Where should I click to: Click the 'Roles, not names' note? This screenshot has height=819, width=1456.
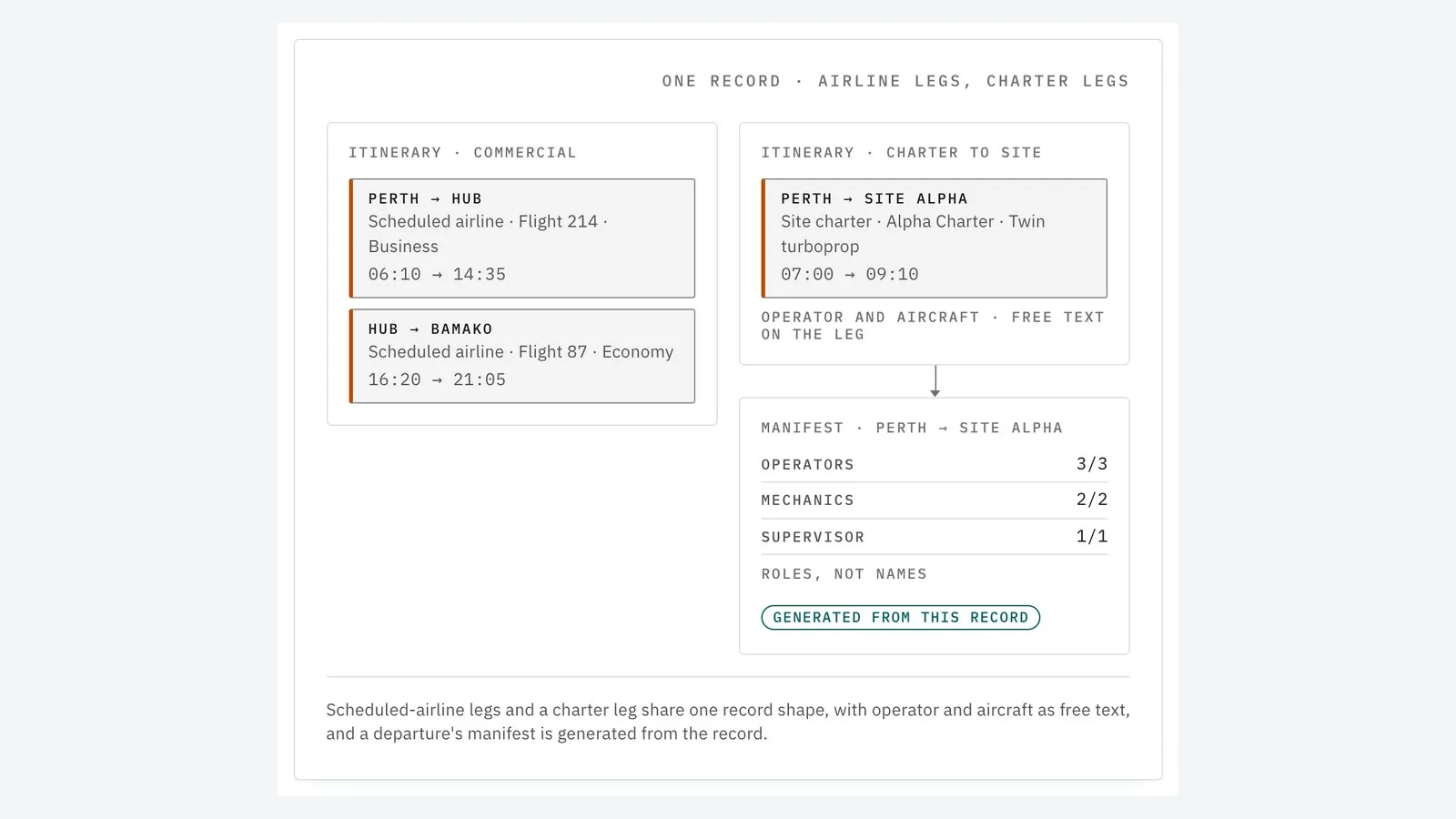pyautogui.click(x=844, y=574)
